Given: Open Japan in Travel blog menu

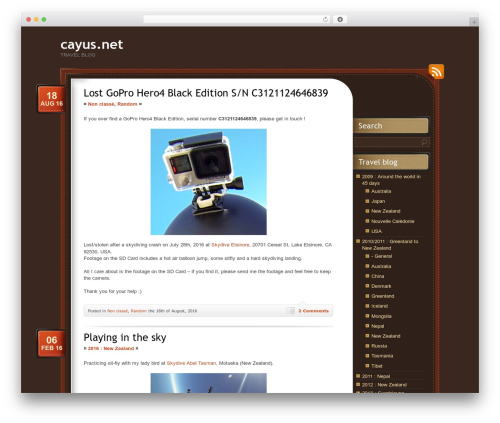Looking at the screenshot, I should click(378, 201).
